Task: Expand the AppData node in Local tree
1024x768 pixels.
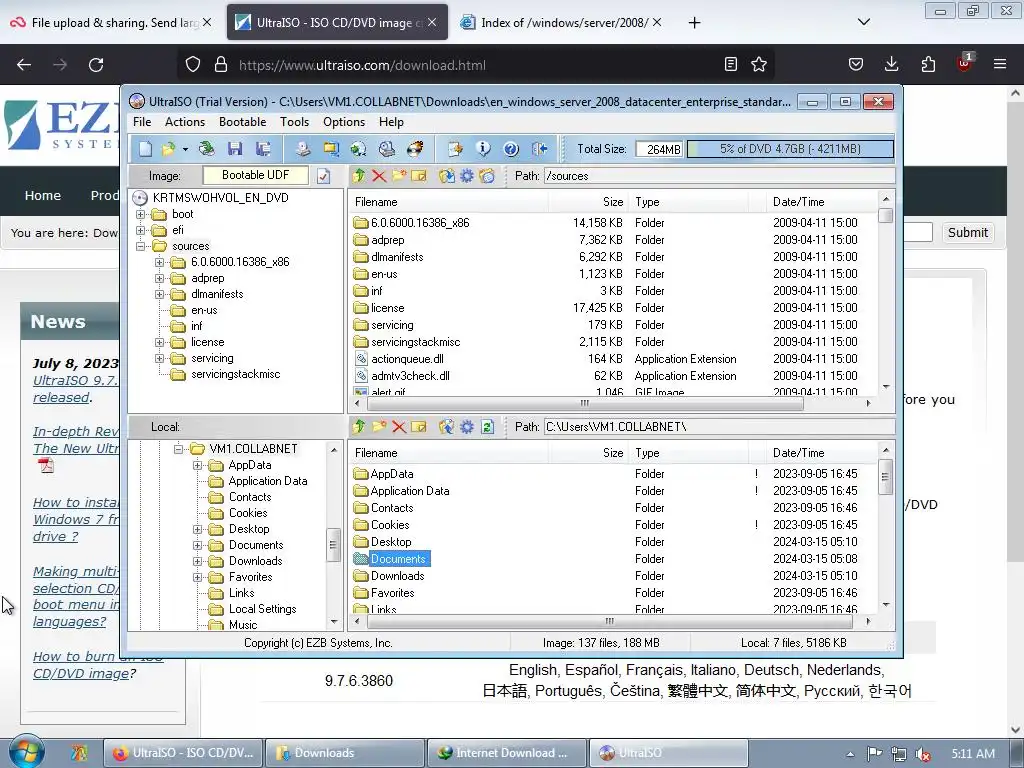Action: (x=197, y=465)
